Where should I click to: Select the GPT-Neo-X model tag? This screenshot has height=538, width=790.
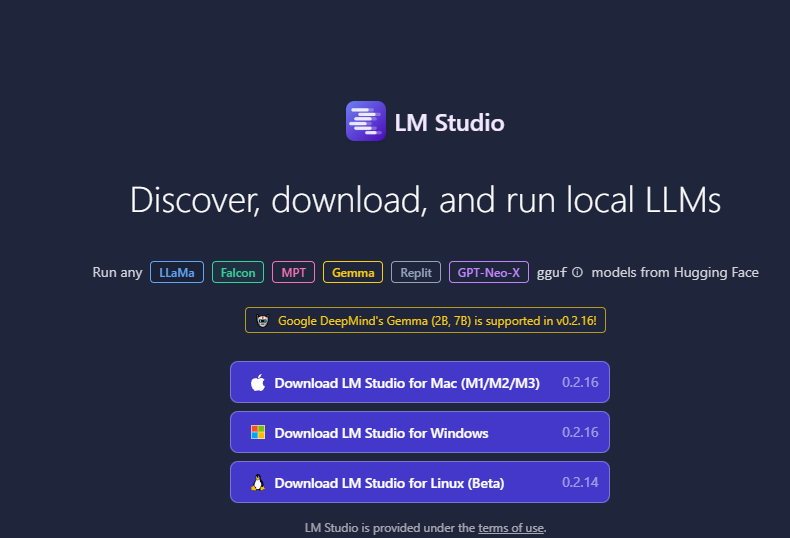coord(489,272)
